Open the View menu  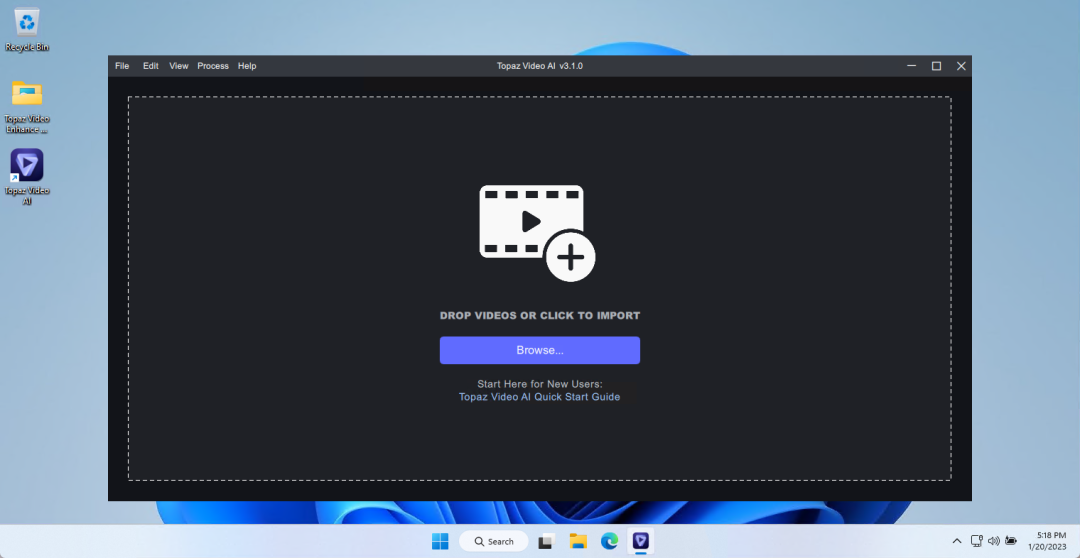click(x=178, y=66)
